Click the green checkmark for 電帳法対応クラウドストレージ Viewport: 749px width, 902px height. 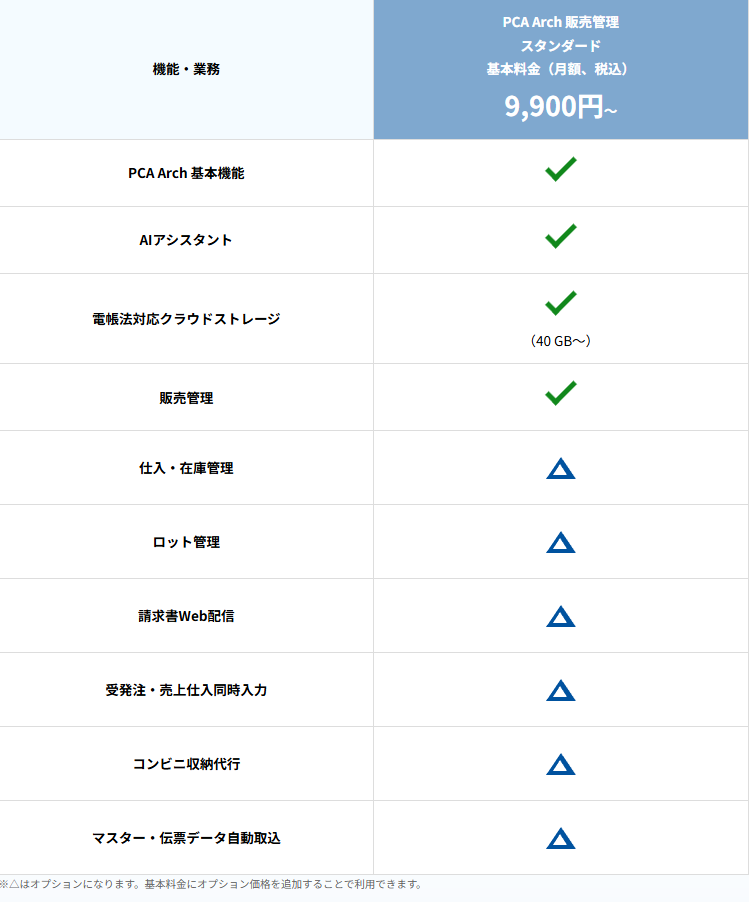tap(560, 303)
